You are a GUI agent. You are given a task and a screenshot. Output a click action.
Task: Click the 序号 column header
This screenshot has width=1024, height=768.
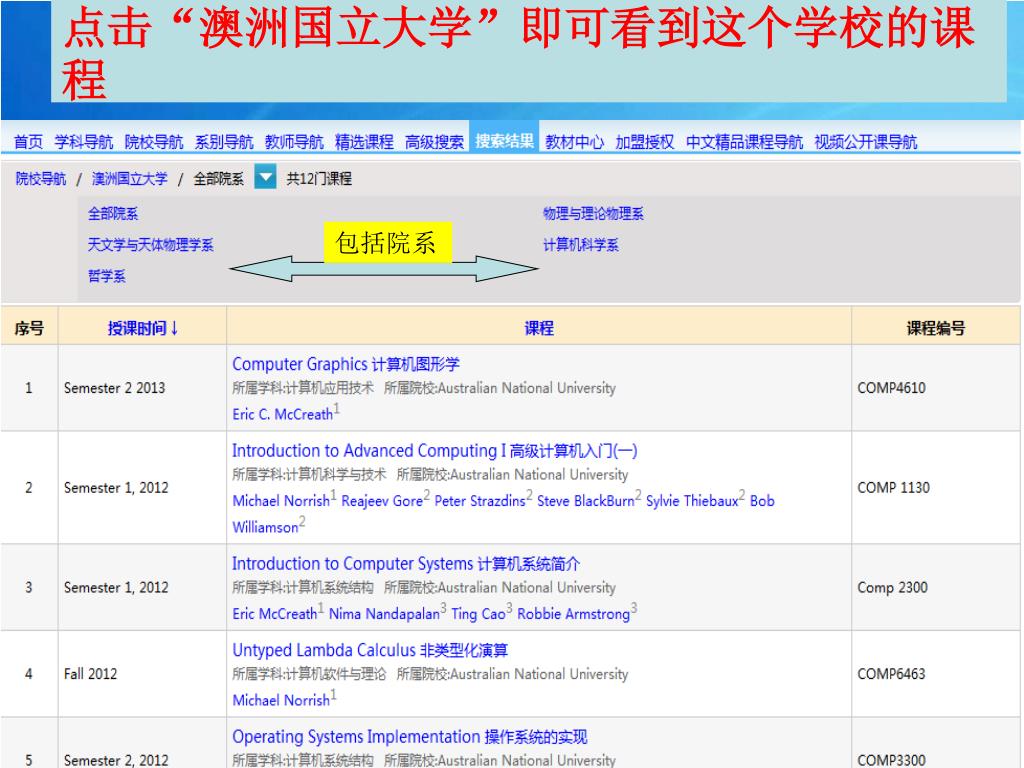click(29, 328)
